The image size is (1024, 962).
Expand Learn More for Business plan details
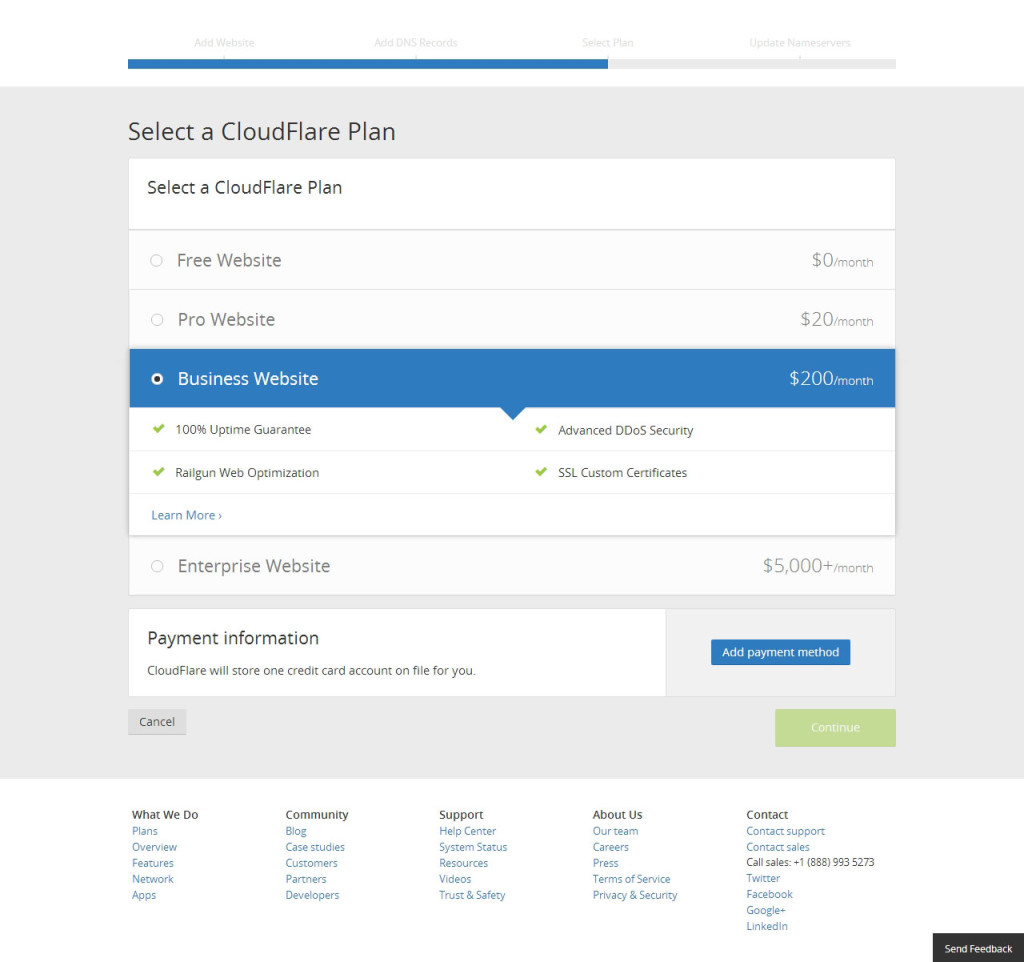[185, 514]
